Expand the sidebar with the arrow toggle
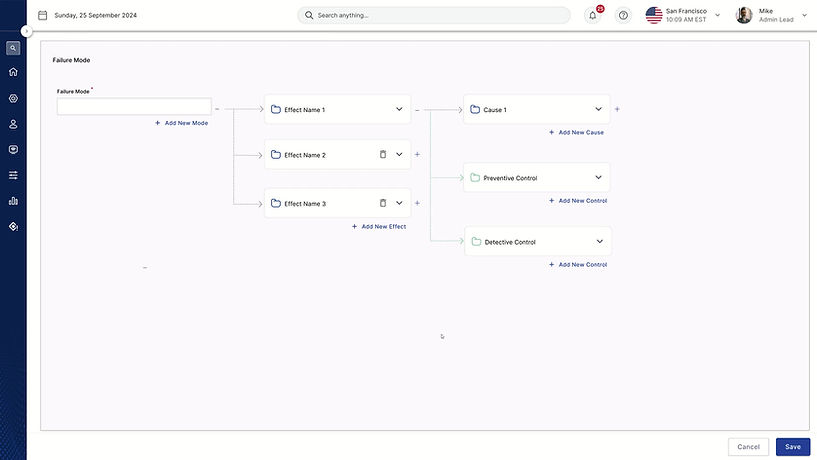This screenshot has width=817, height=460. pos(27,31)
